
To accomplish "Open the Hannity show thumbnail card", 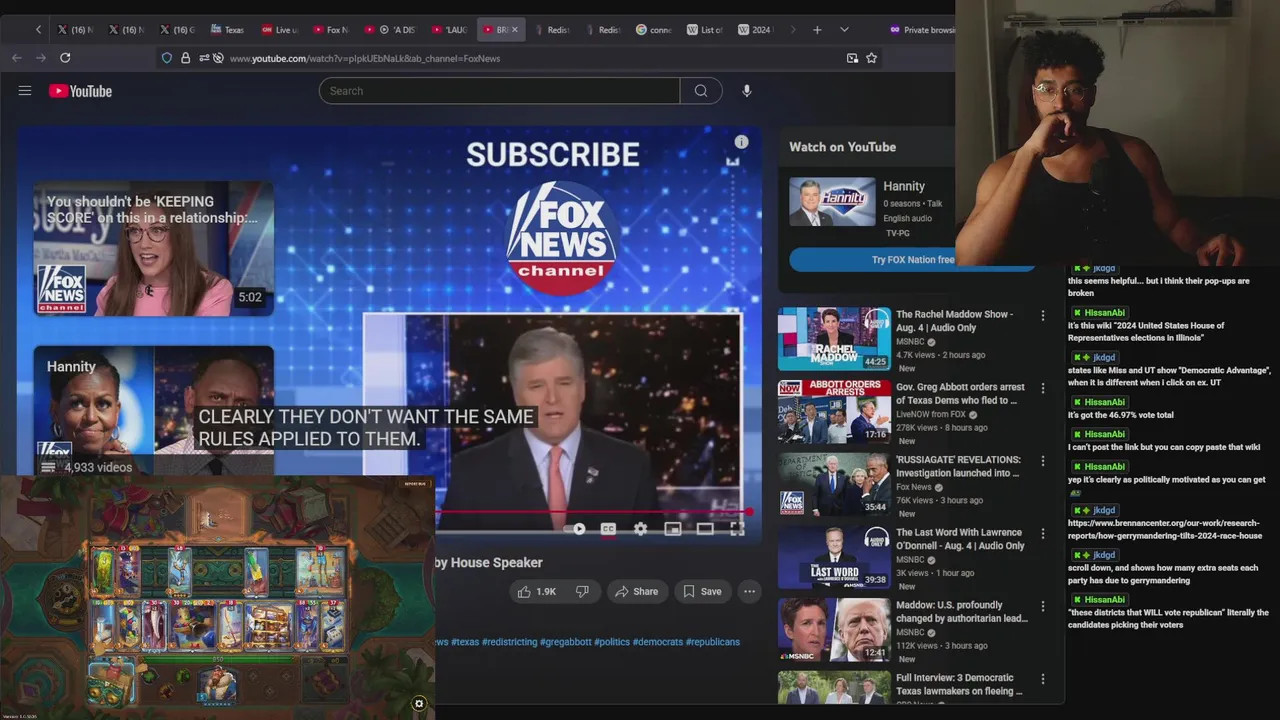I will 832,202.
